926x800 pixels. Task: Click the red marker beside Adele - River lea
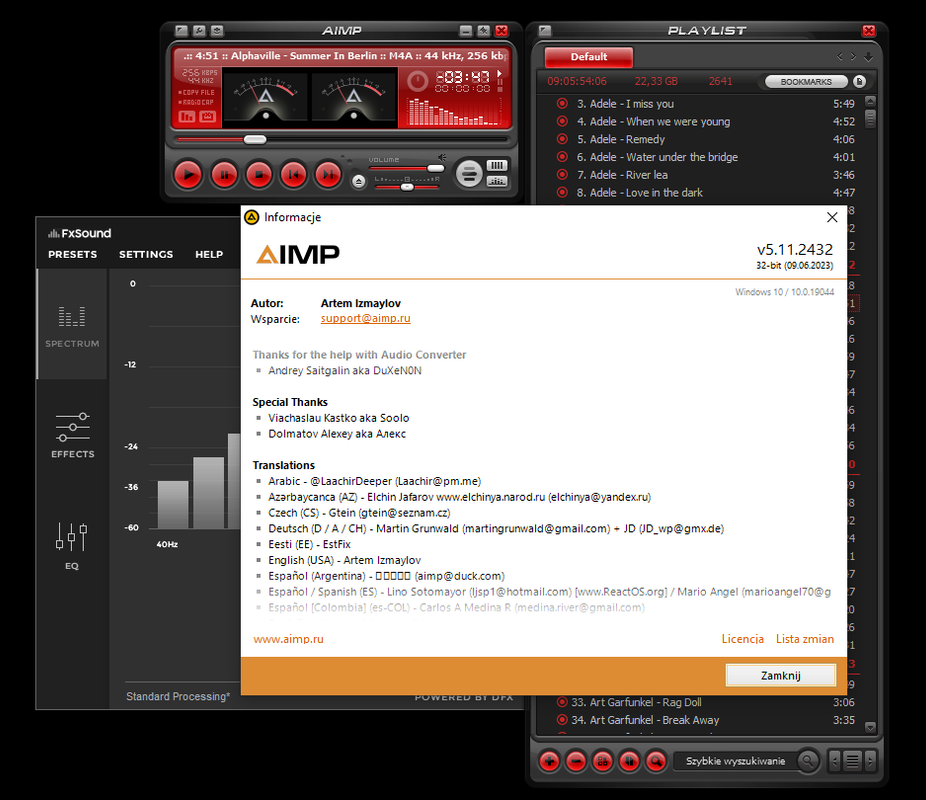562,174
